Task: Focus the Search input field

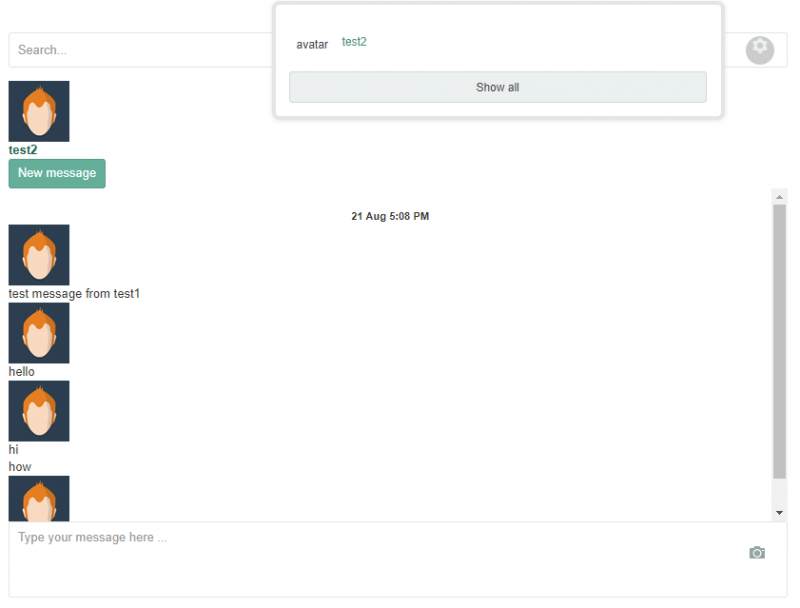Action: point(141,50)
